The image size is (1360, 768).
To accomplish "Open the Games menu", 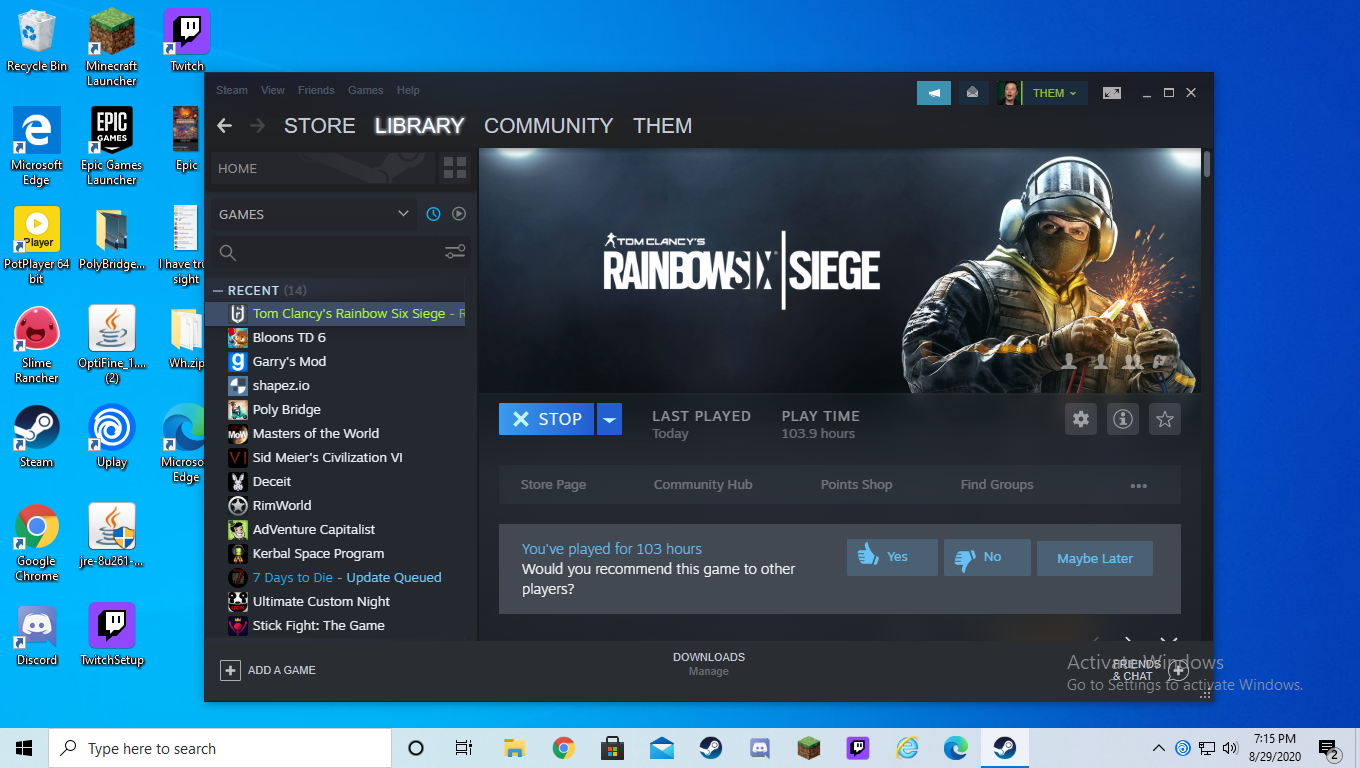I will coord(366,90).
